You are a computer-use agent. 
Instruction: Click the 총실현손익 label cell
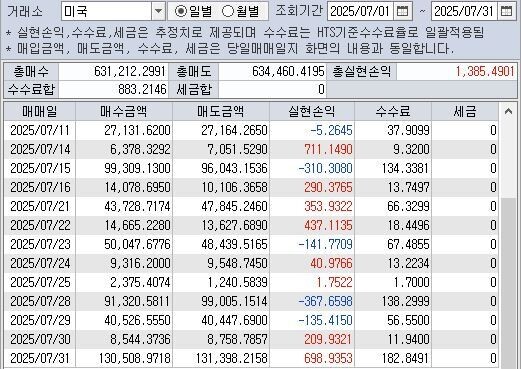pyautogui.click(x=362, y=71)
